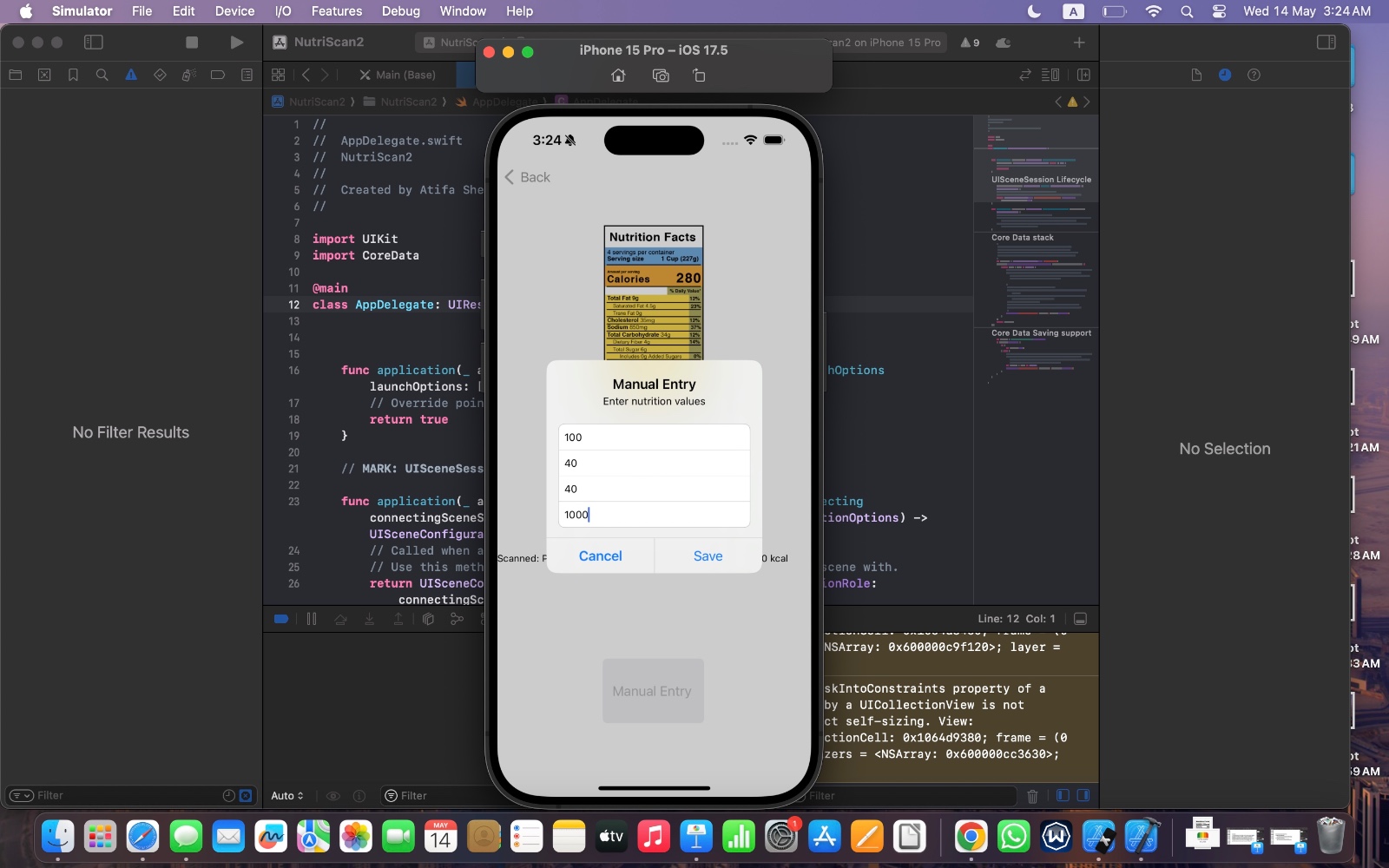Tap Cancel in Manual Entry dialog
The height and width of the screenshot is (868, 1389).
tap(600, 556)
